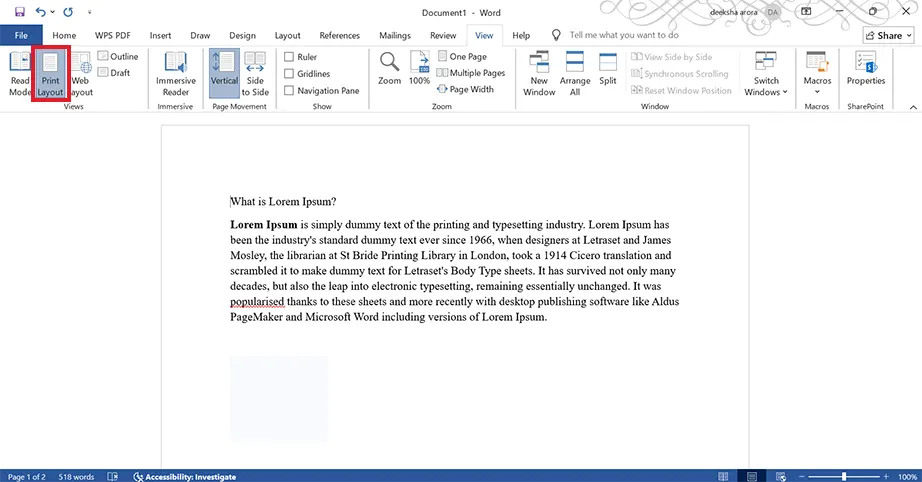
Task: Click the zoom slider handle
Action: (x=844, y=477)
